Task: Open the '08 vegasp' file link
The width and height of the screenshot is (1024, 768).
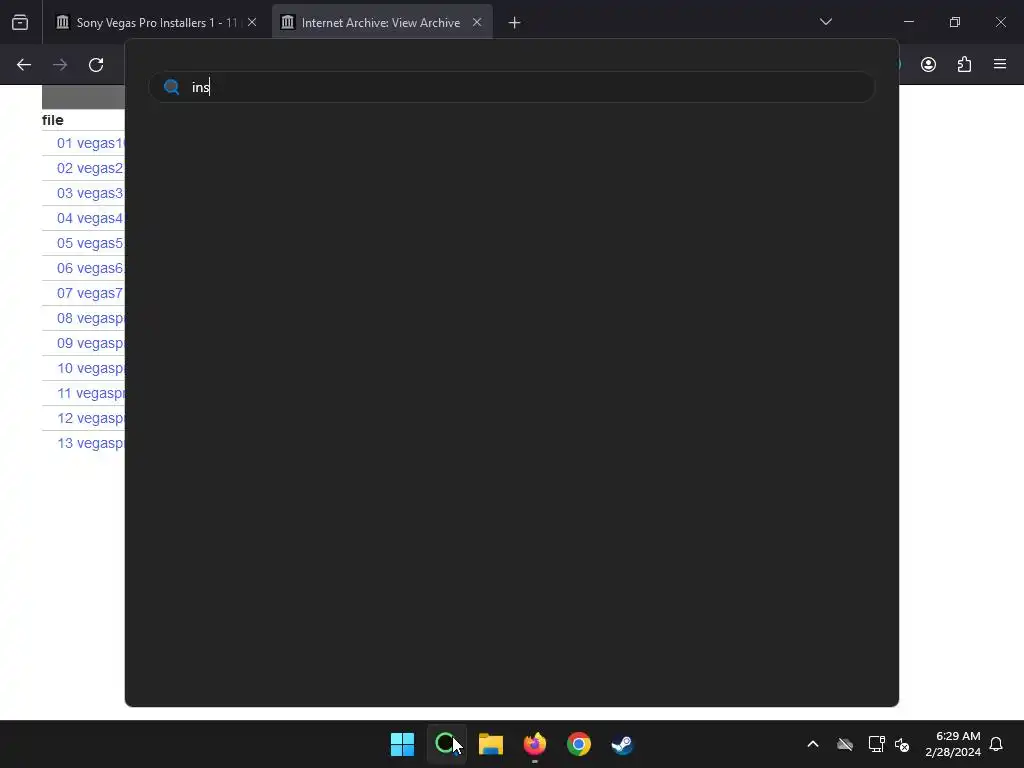Action: [x=90, y=318]
